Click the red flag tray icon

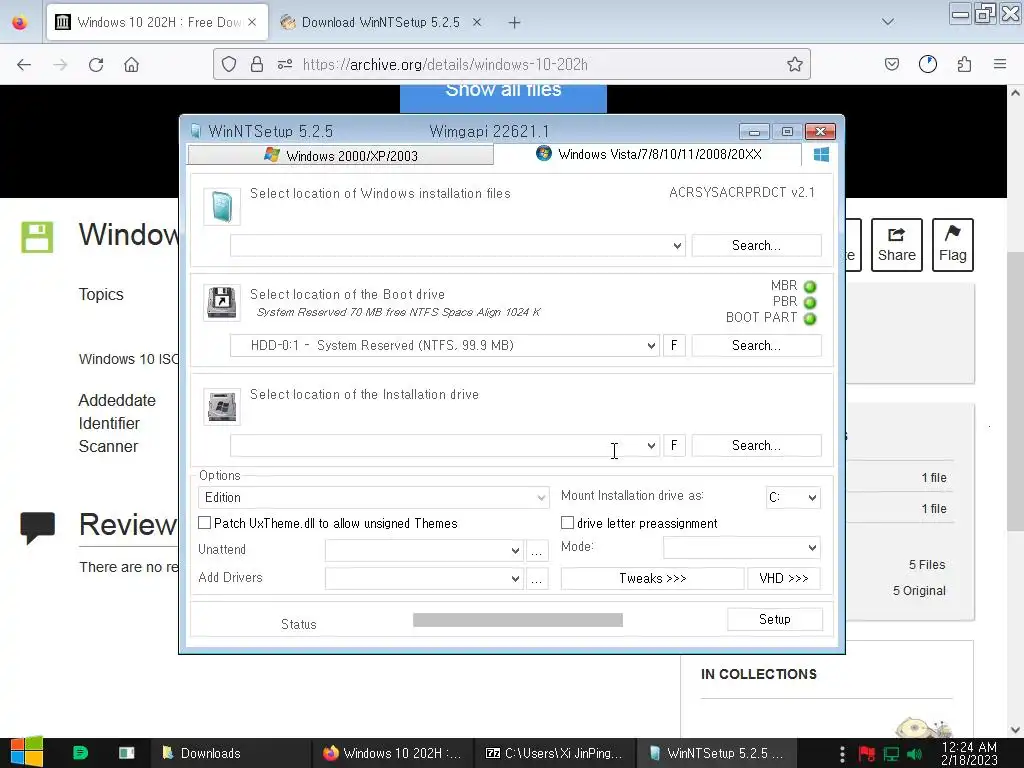tap(867, 754)
